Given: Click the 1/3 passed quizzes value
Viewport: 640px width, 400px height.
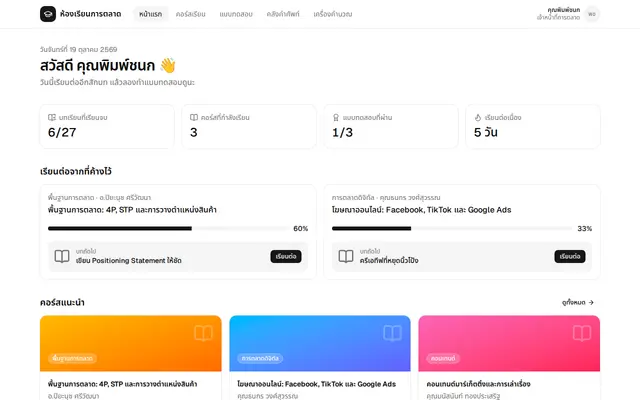Looking at the screenshot, I should coord(342,132).
